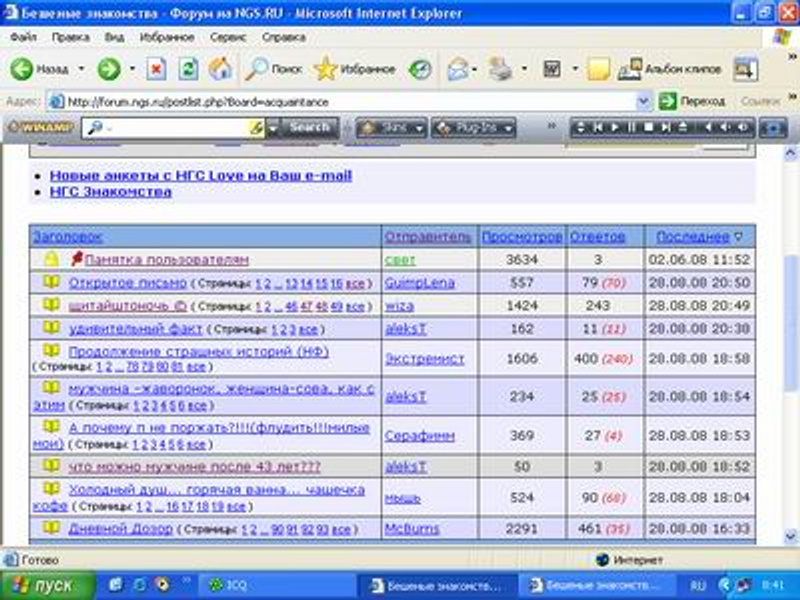Expand the address bar URL dropdown

[644, 101]
